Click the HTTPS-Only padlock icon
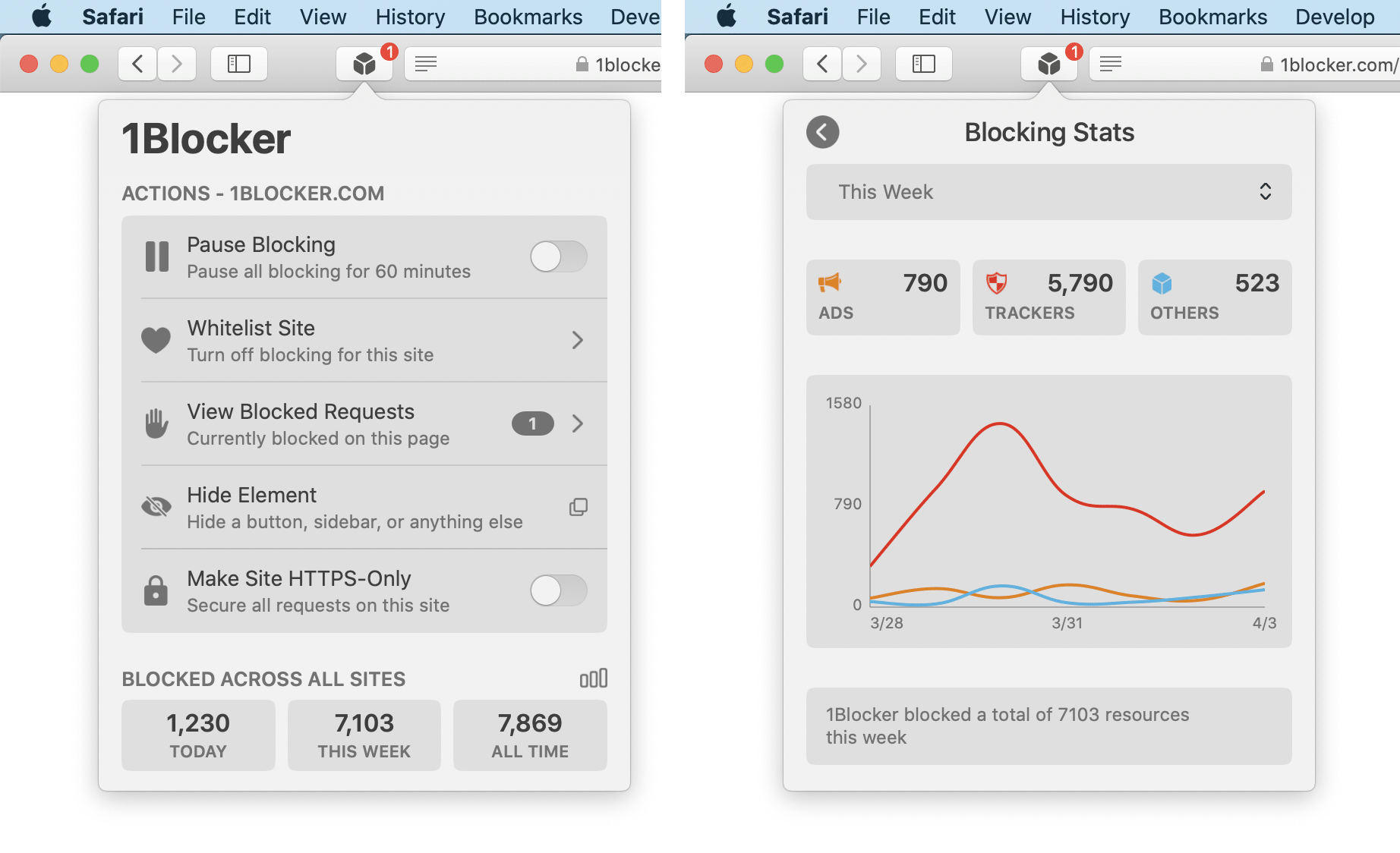This screenshot has height=853, width=1400. pos(156,590)
